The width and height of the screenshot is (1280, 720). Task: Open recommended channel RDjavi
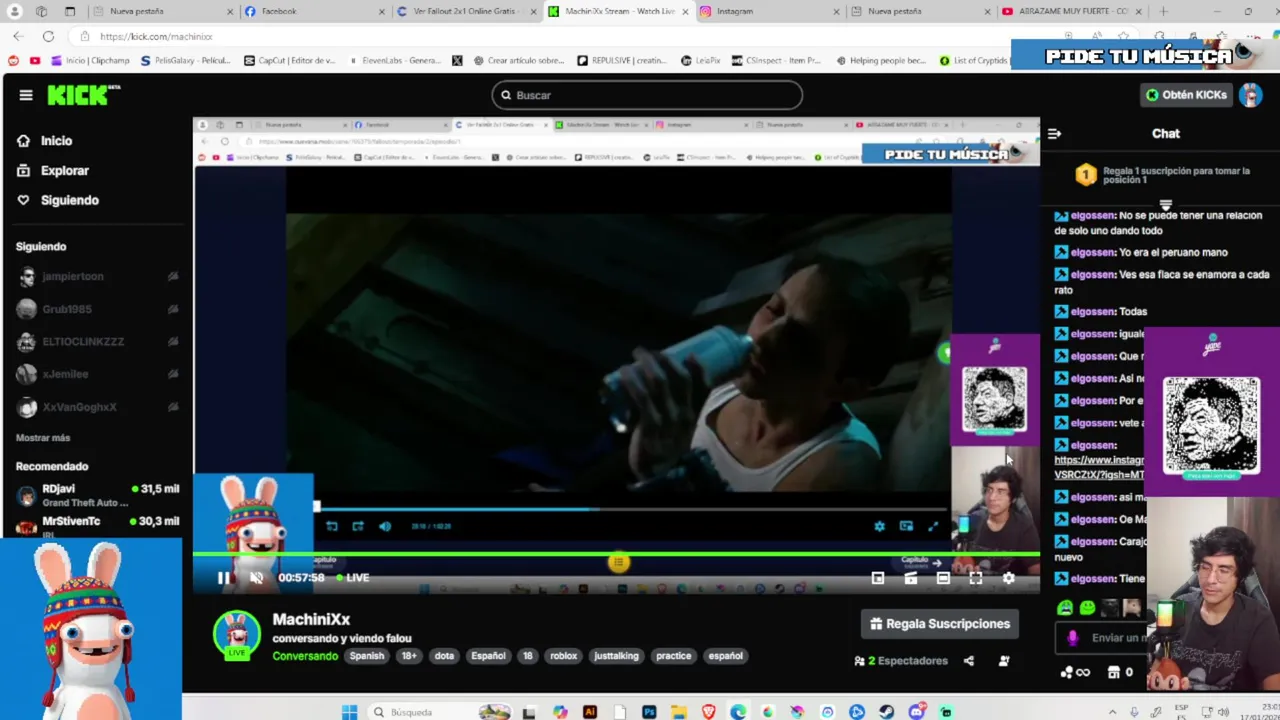pyautogui.click(x=96, y=495)
